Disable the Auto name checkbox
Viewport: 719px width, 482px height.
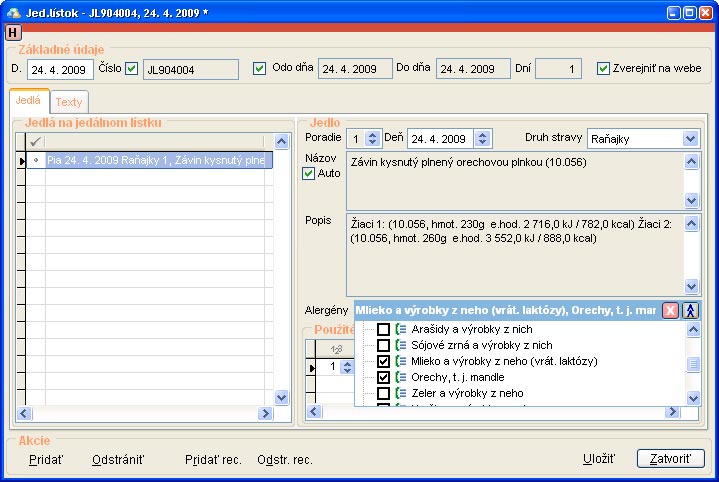click(308, 174)
